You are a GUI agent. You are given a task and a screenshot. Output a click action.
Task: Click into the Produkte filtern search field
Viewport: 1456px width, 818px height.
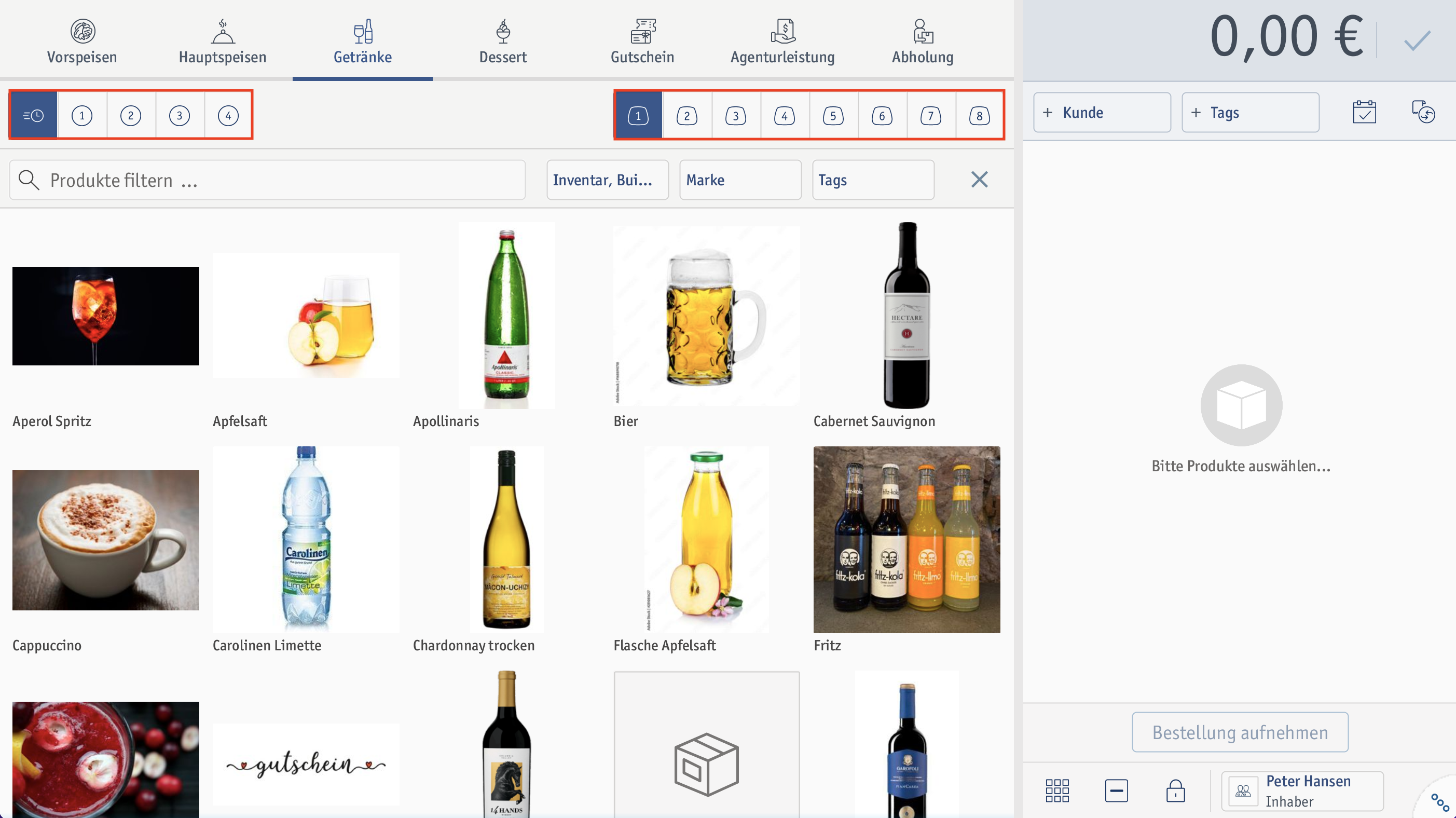click(x=267, y=180)
